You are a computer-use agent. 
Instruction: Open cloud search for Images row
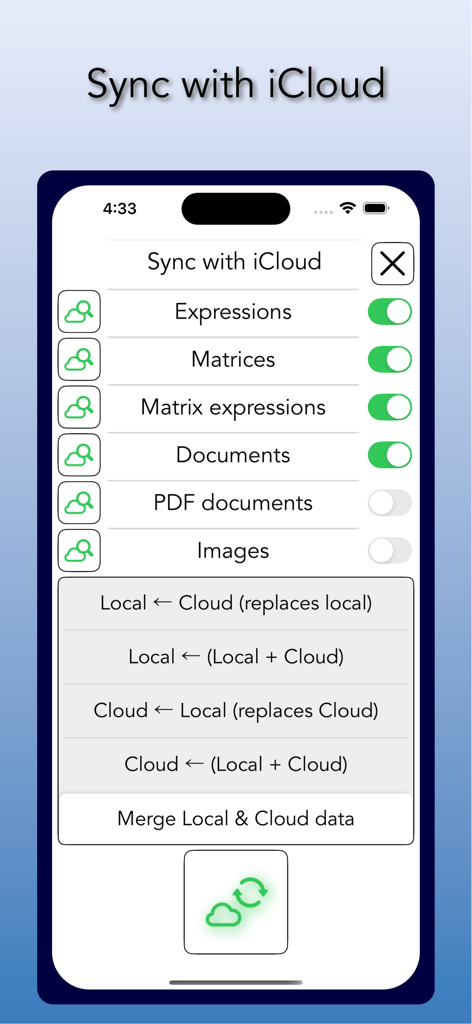click(79, 550)
